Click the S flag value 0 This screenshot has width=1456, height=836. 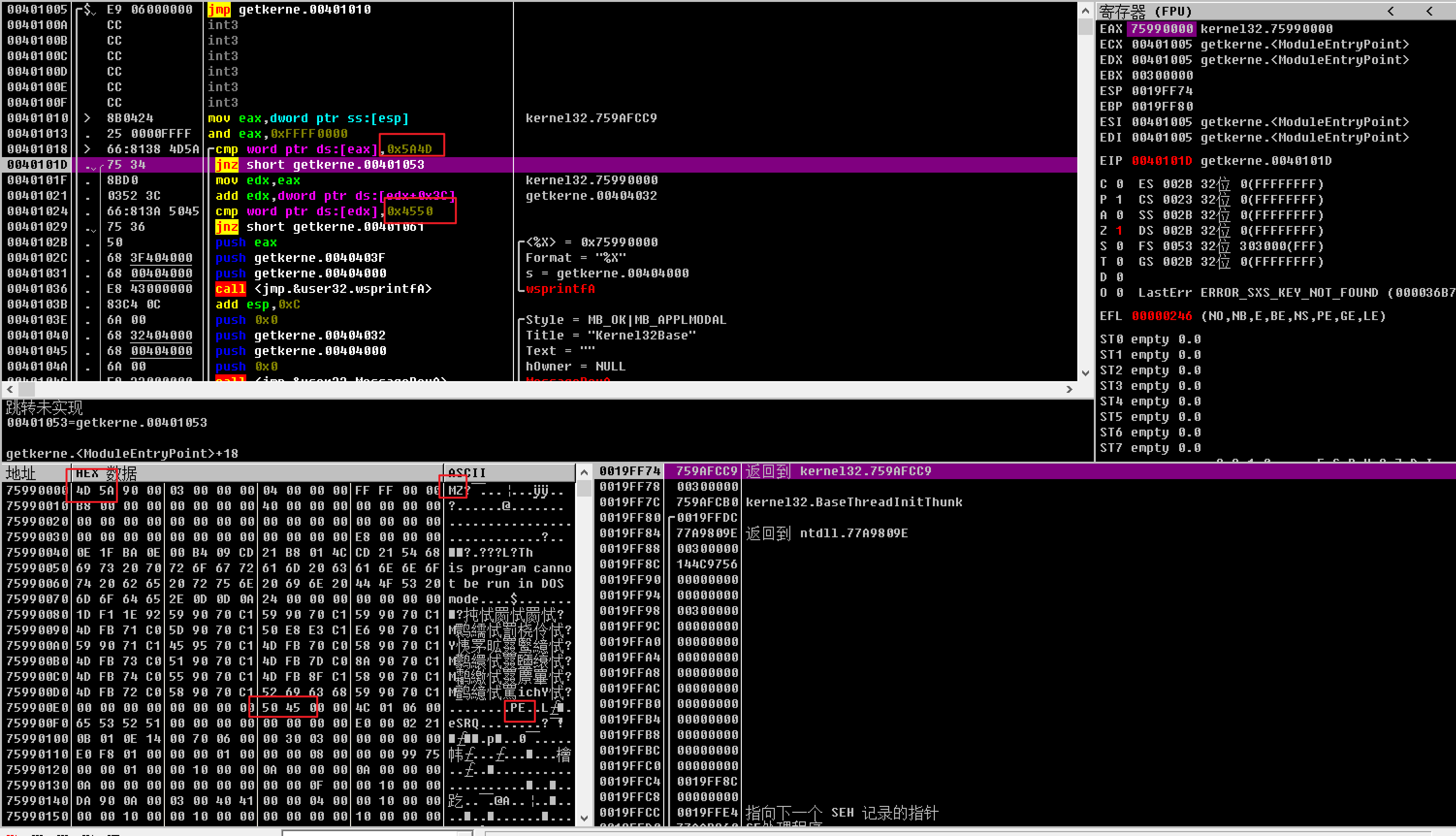(x=1119, y=246)
